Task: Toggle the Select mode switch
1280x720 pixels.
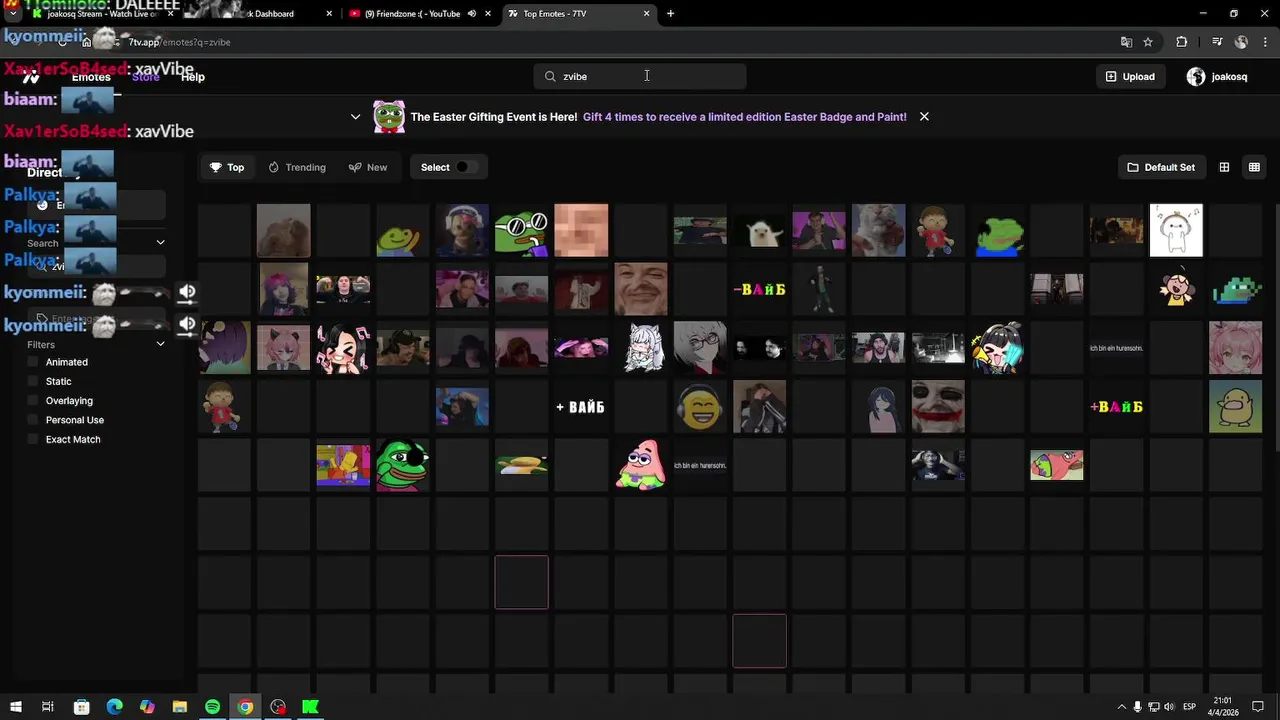Action: pyautogui.click(x=465, y=167)
